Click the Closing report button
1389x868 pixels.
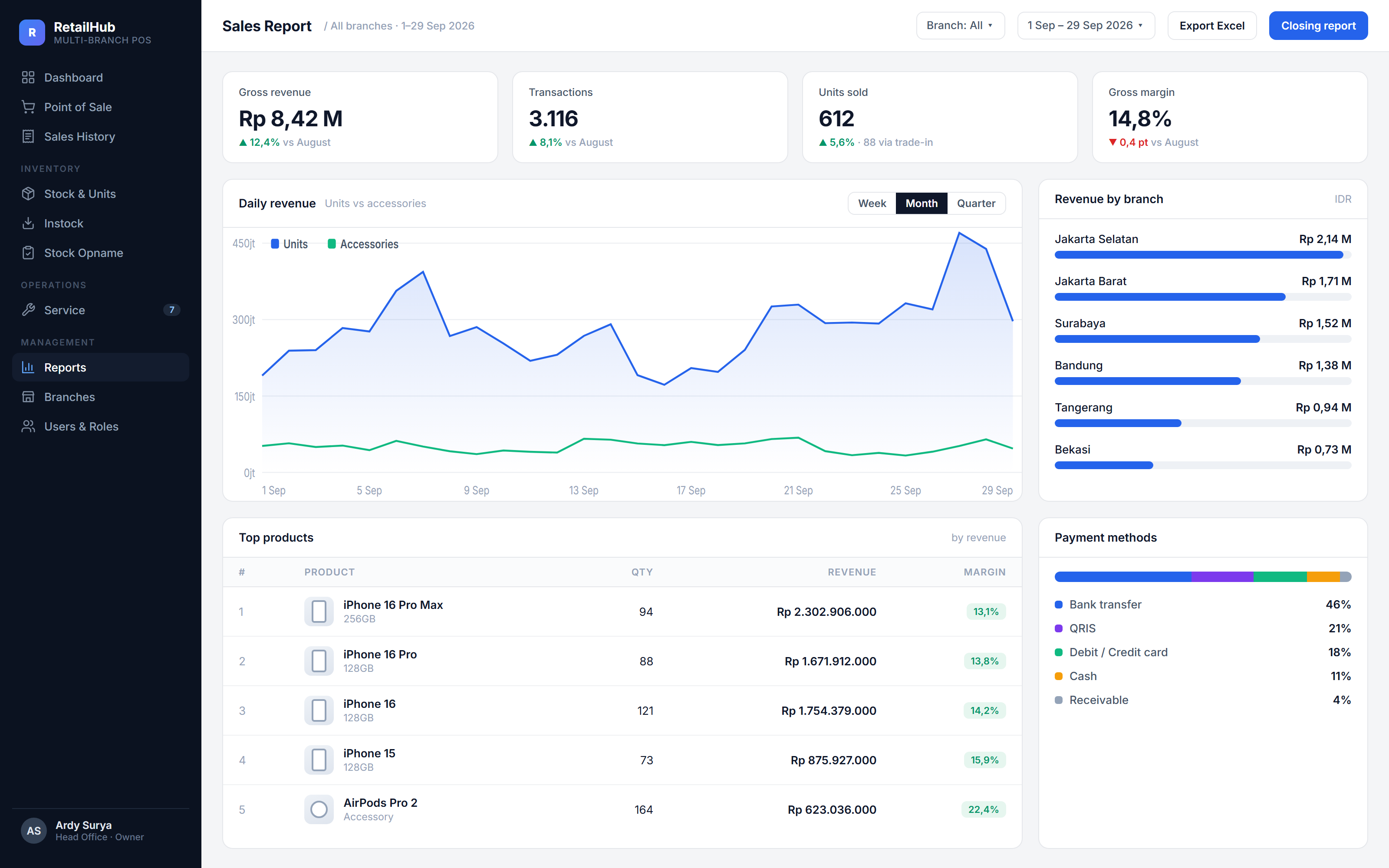pos(1318,26)
